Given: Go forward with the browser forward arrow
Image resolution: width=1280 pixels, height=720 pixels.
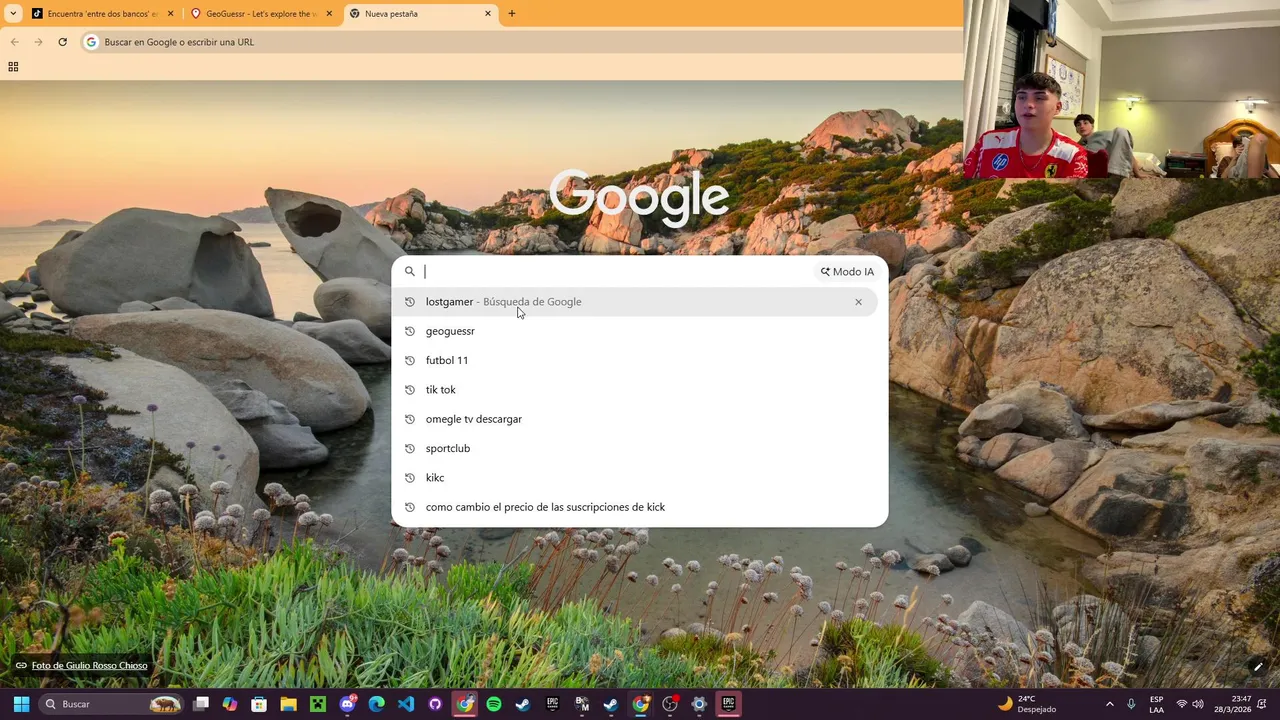Looking at the screenshot, I should (x=38, y=42).
